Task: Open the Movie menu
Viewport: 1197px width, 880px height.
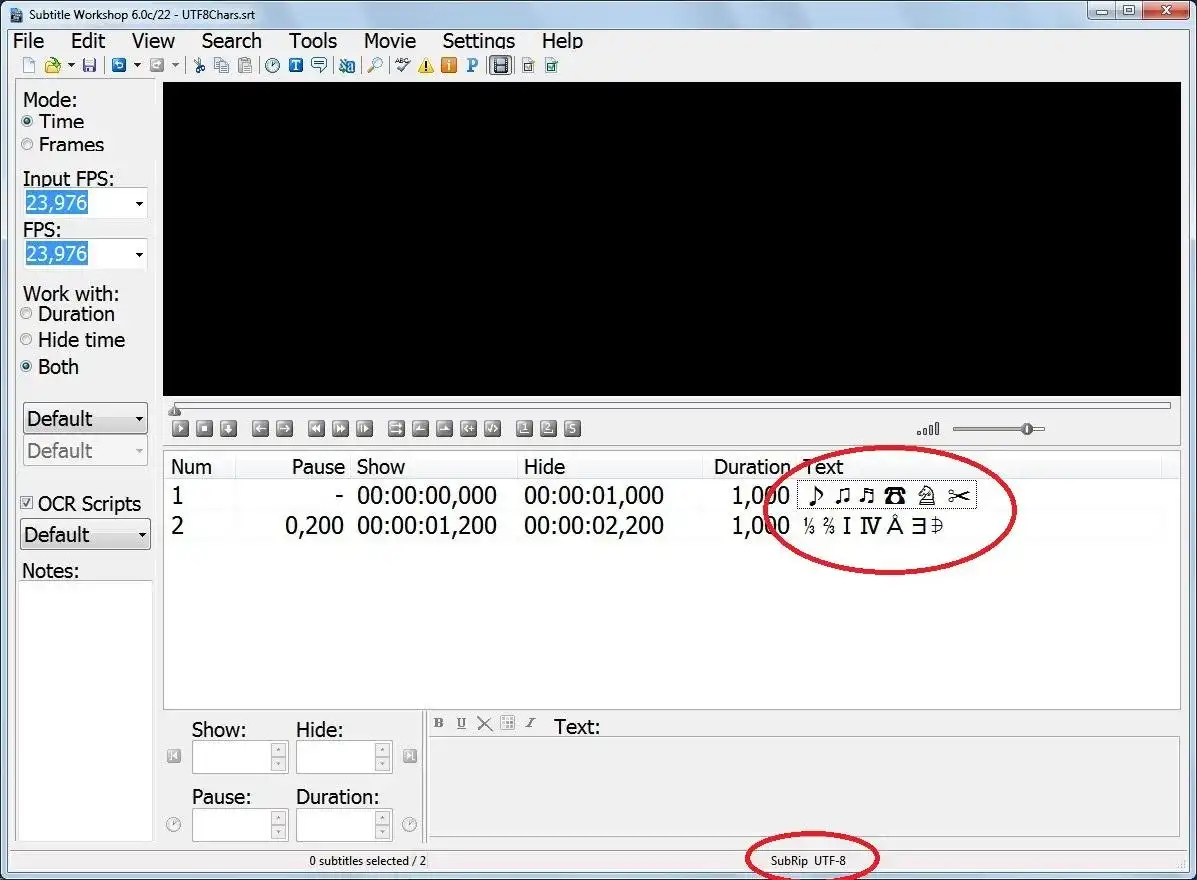Action: [x=389, y=41]
